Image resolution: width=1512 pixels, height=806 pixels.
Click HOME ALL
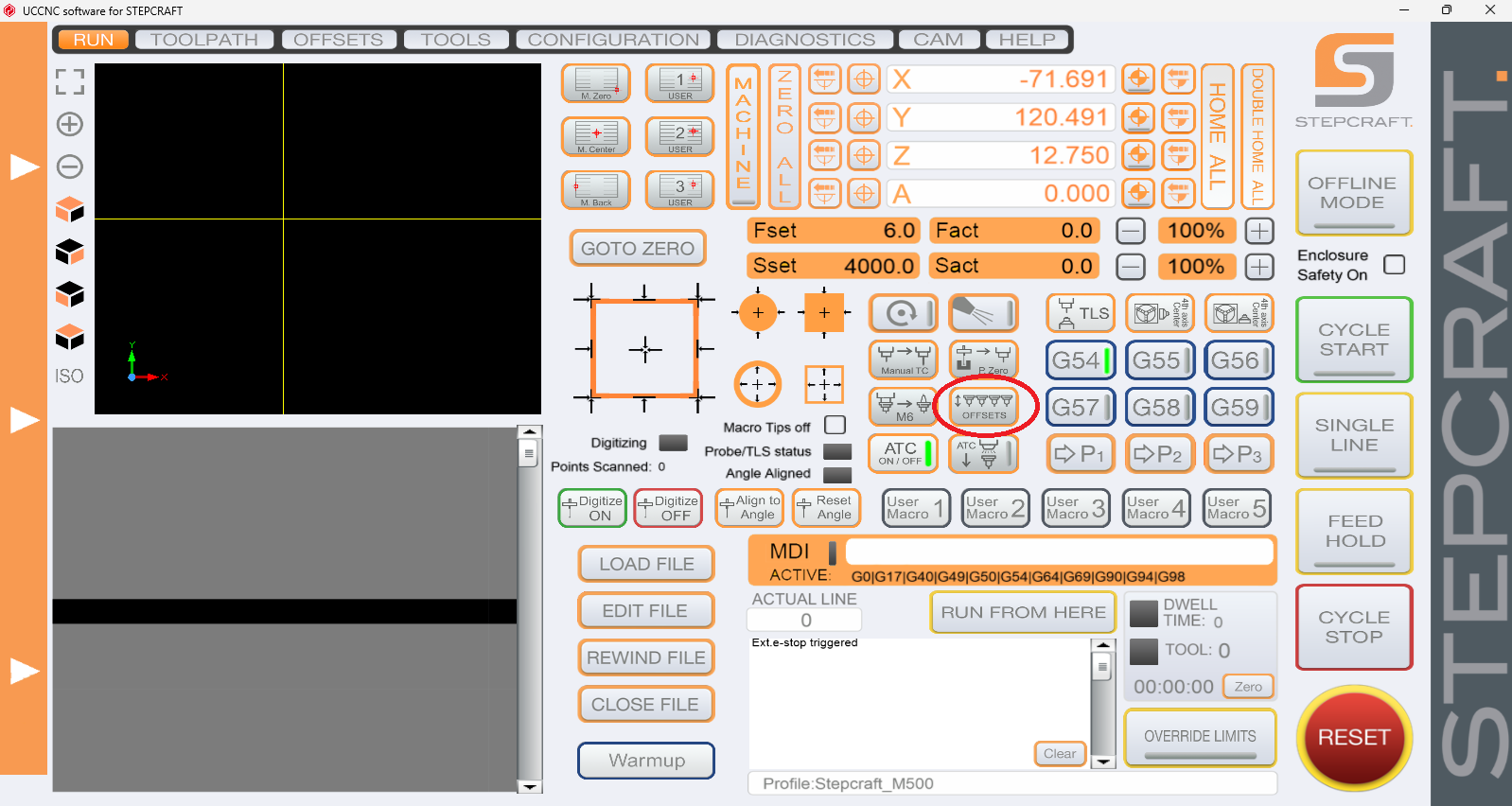pyautogui.click(x=1218, y=136)
